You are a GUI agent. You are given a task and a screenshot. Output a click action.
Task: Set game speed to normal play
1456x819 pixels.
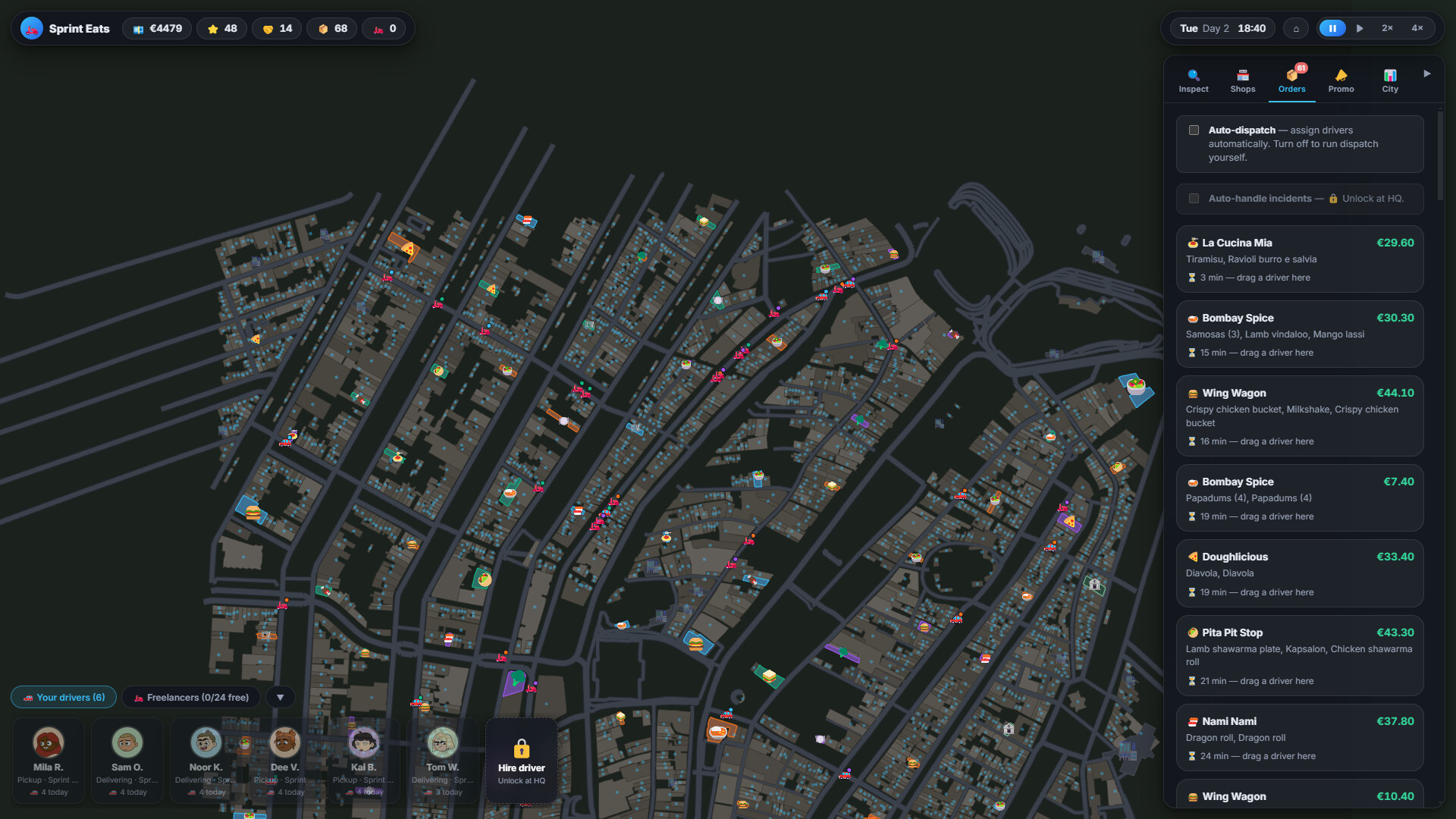coord(1360,28)
